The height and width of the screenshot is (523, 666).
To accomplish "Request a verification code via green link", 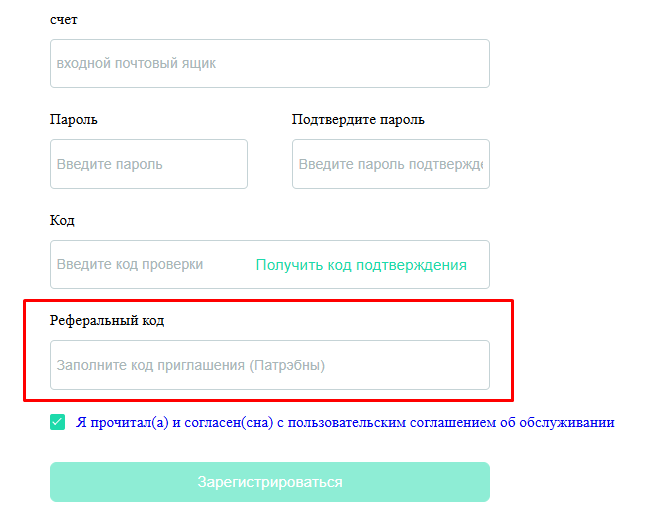I will (x=361, y=265).
